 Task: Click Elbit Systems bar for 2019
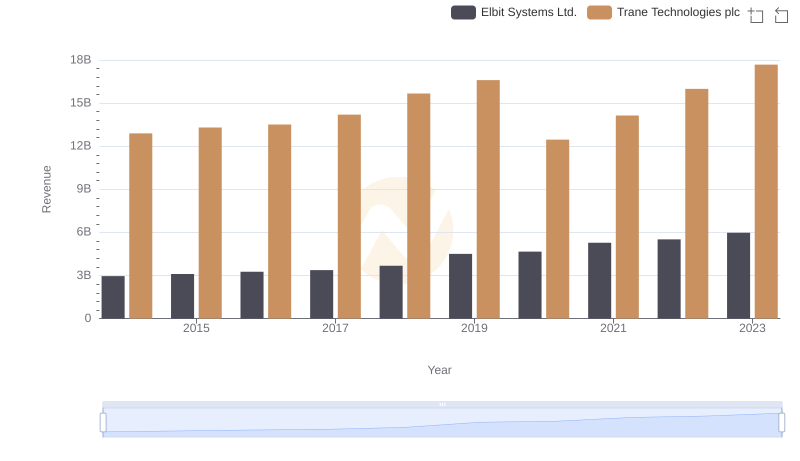point(460,286)
